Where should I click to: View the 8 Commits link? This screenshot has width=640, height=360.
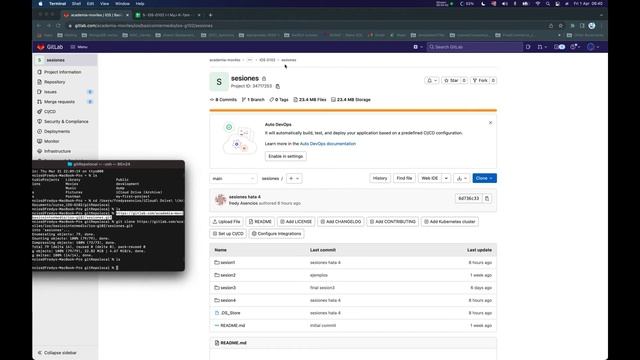pyautogui.click(x=223, y=100)
